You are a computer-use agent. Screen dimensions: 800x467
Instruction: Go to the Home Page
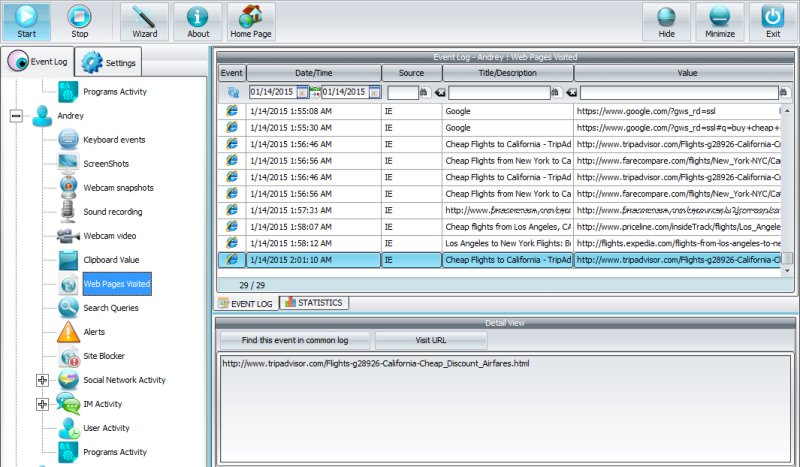251,21
